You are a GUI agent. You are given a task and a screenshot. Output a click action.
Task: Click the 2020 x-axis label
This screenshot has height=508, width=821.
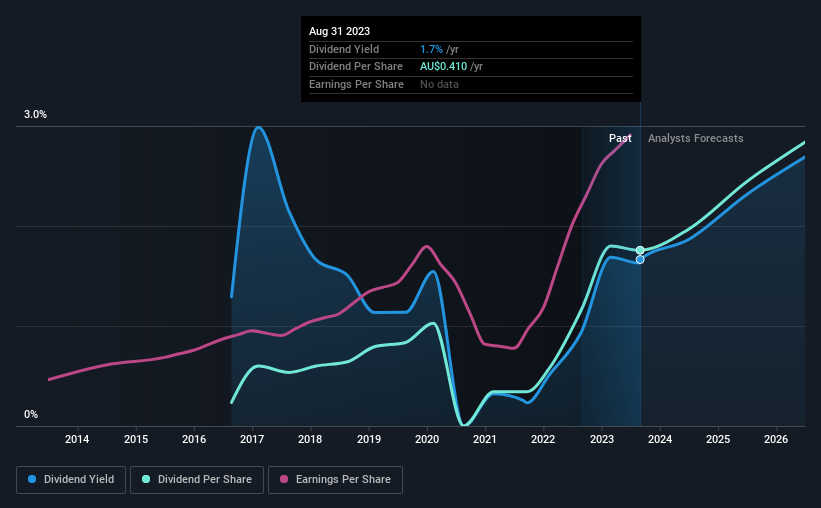point(427,439)
